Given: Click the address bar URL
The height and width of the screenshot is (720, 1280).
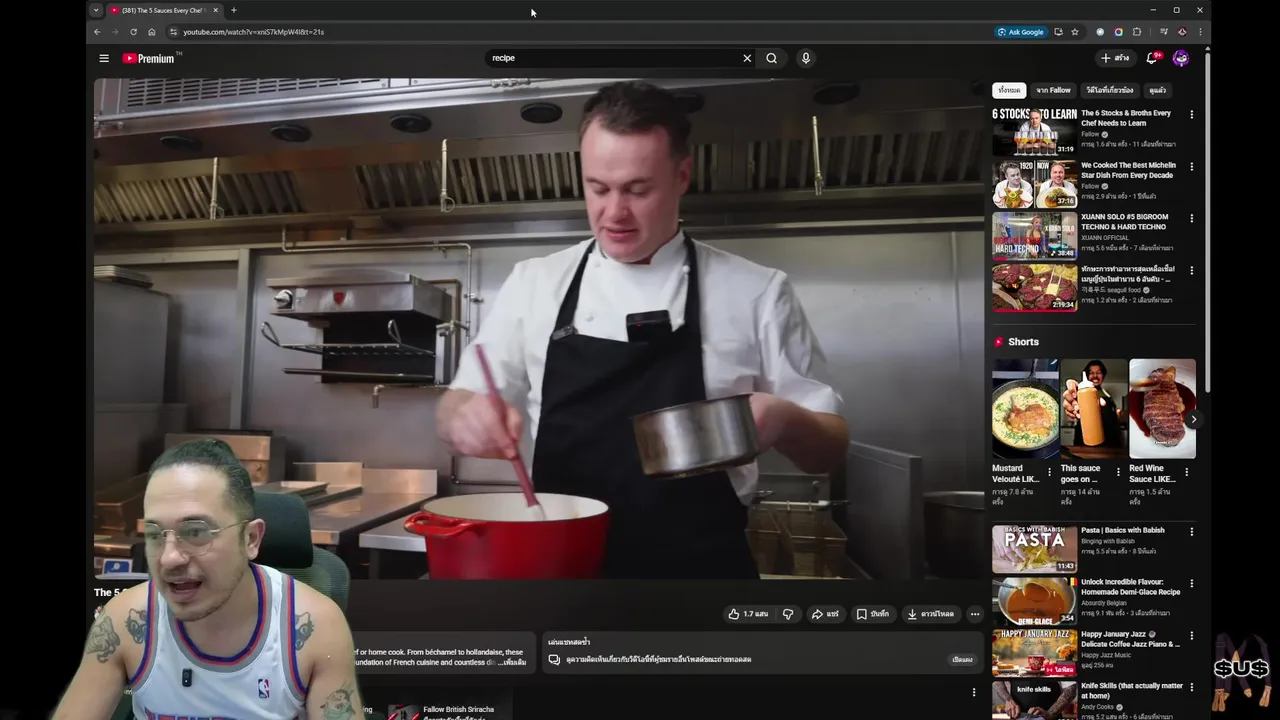Looking at the screenshot, I should pyautogui.click(x=254, y=32).
